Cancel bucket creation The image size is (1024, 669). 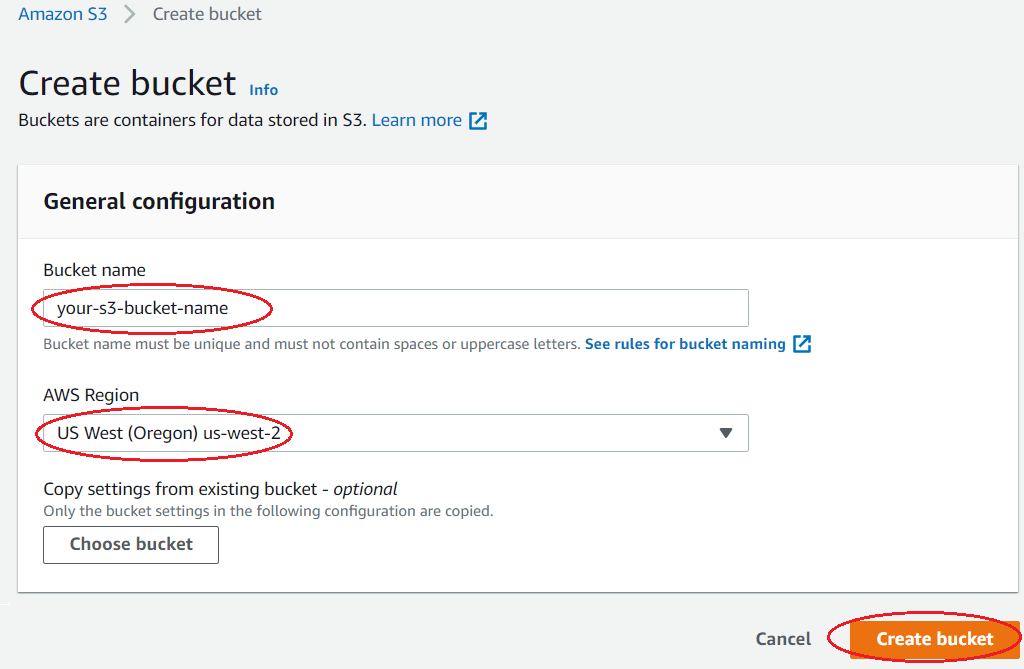pyautogui.click(x=783, y=639)
